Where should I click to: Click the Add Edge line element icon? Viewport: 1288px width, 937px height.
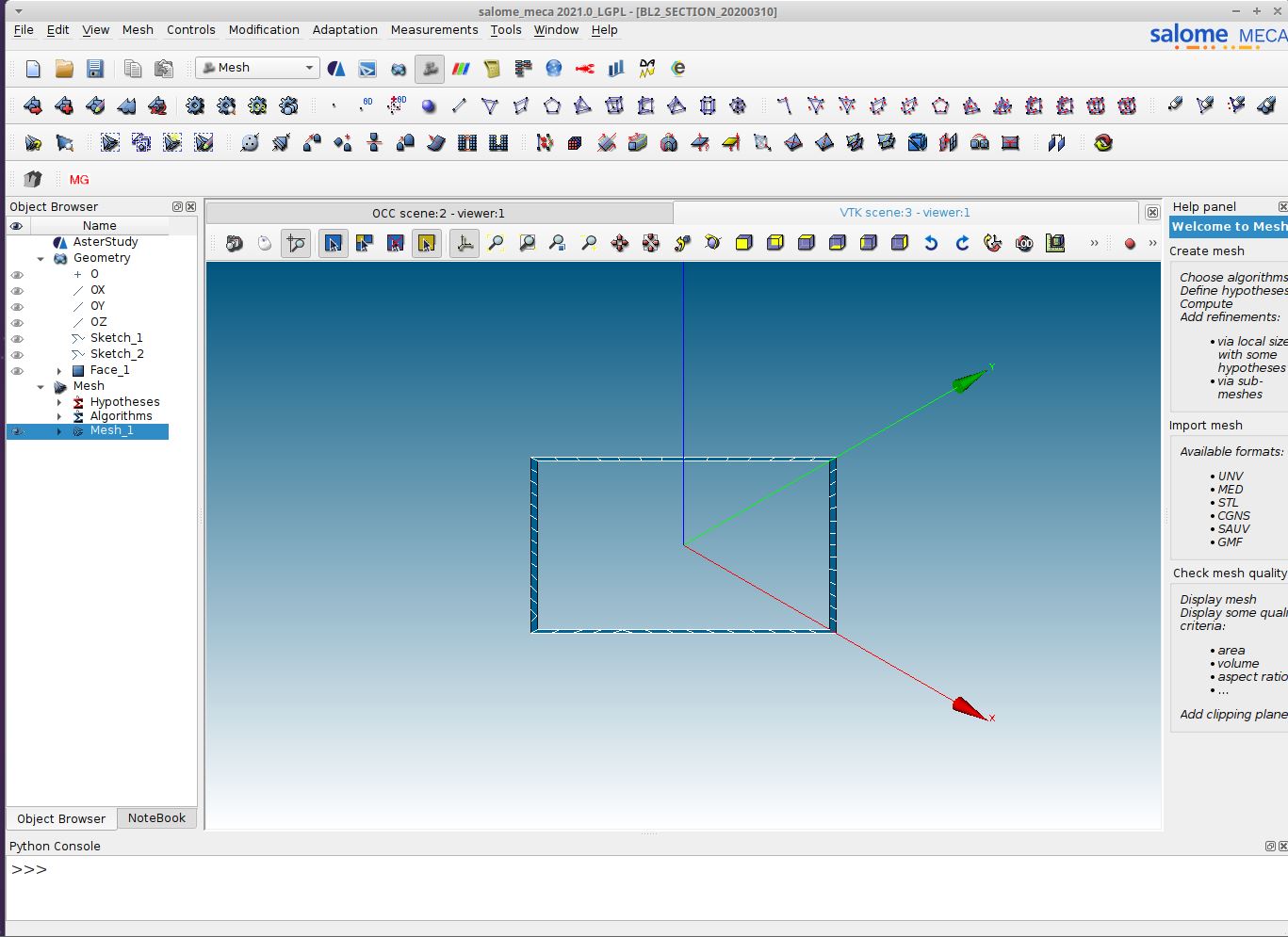coord(459,105)
